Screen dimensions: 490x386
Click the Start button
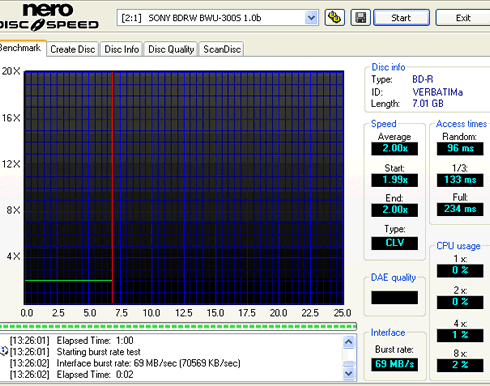point(401,17)
